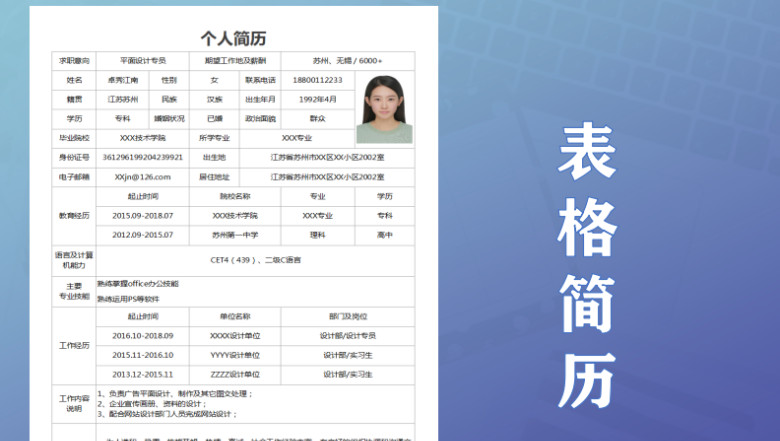Click the "联系电话" label
780x441 pixels.
260,80
